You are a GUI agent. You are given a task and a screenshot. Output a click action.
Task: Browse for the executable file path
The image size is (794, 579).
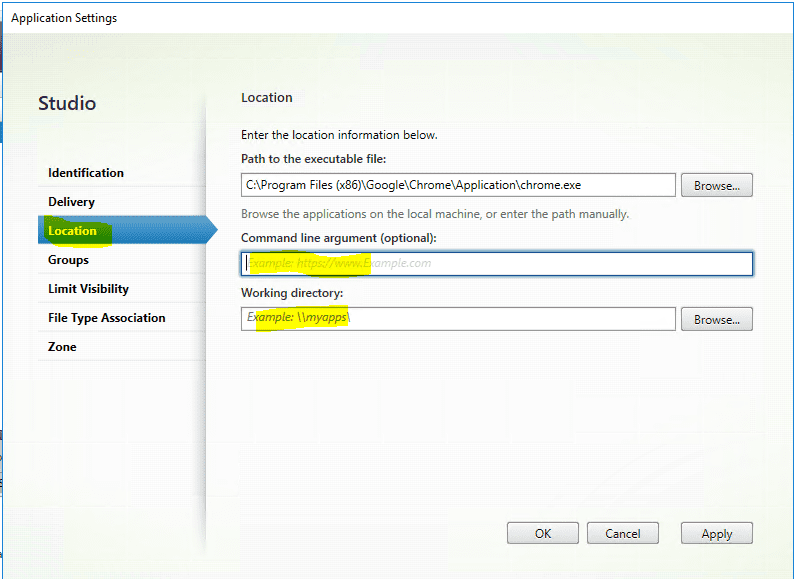717,185
